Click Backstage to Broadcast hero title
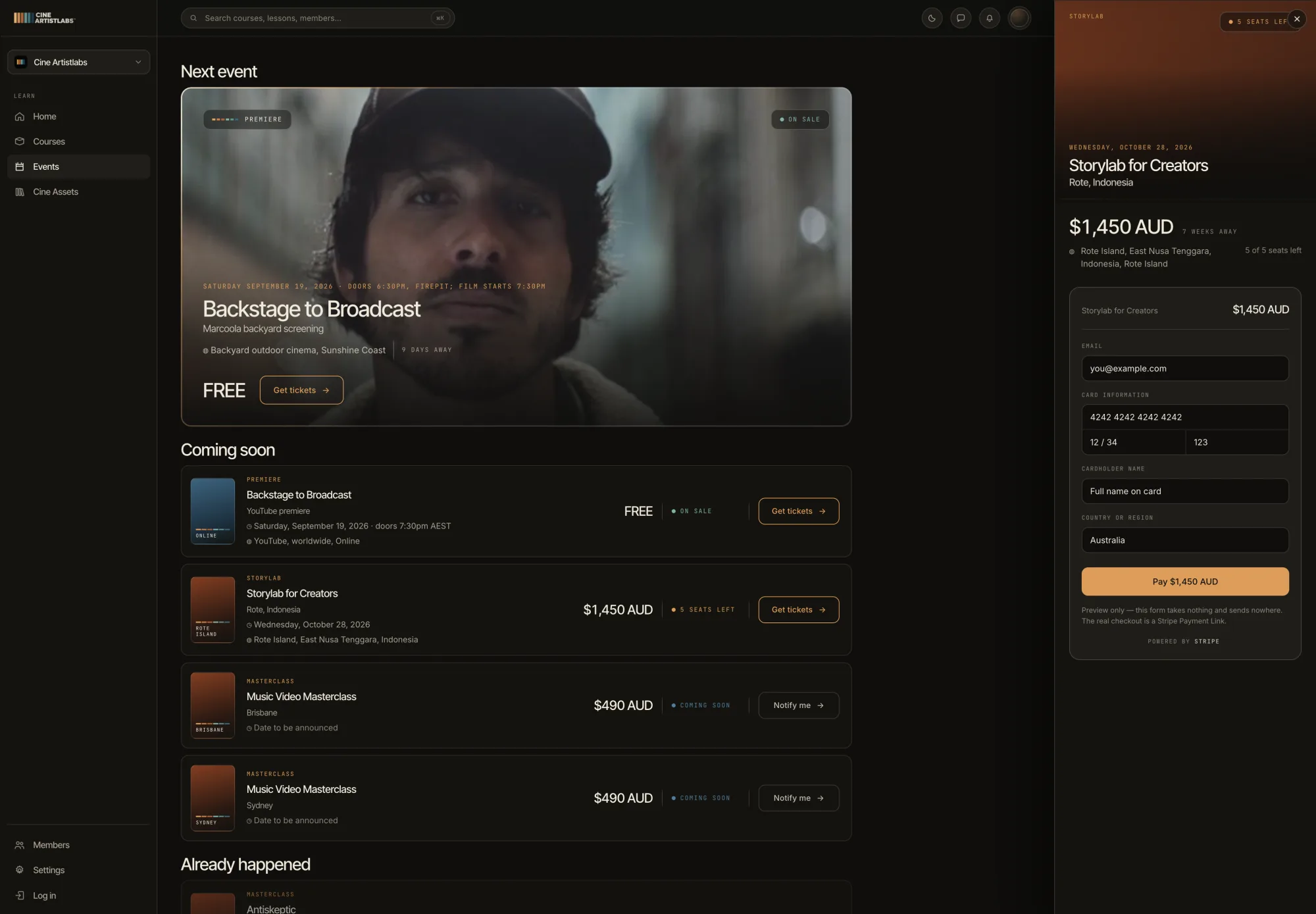 click(x=311, y=309)
